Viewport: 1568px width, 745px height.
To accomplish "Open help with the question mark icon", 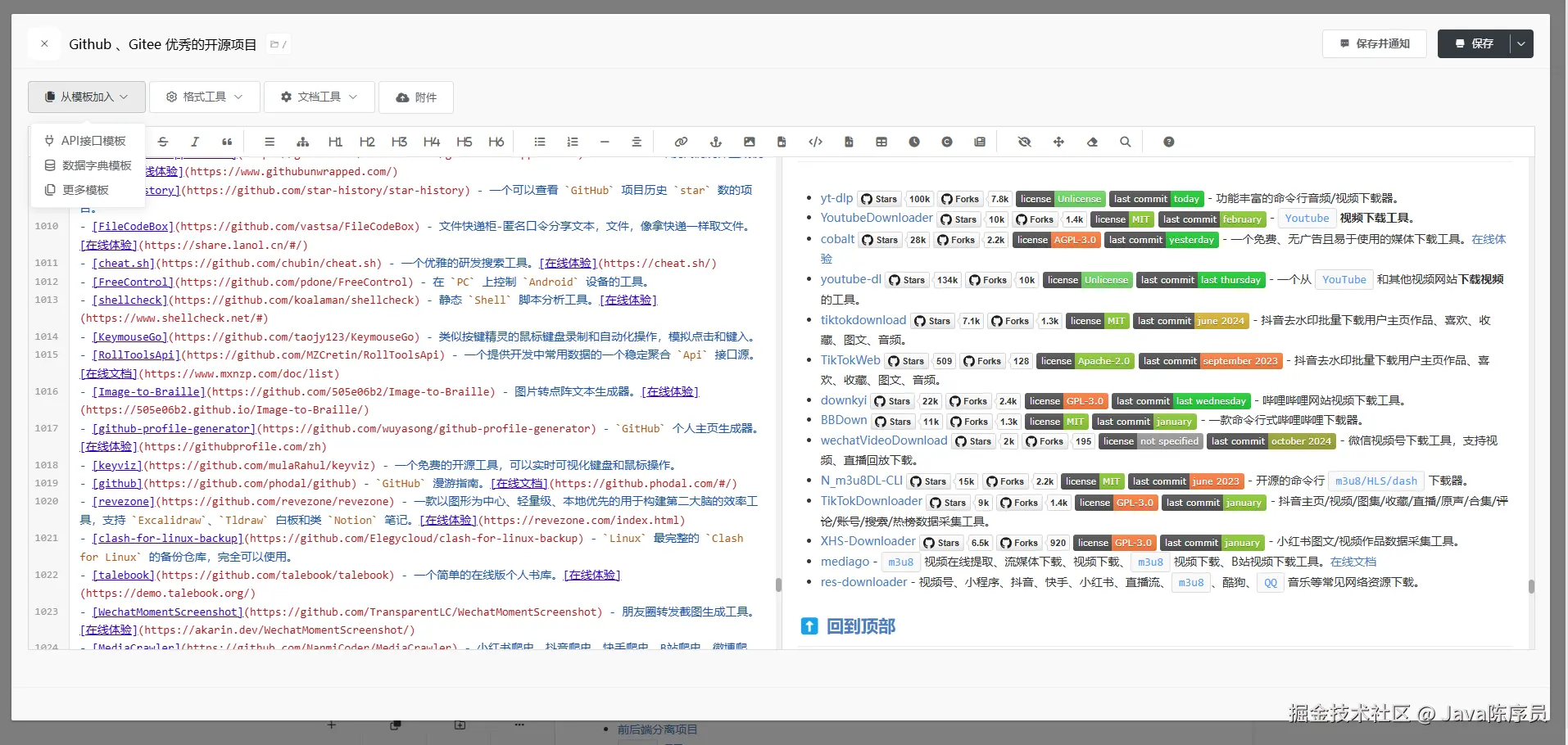I will pos(1169,142).
